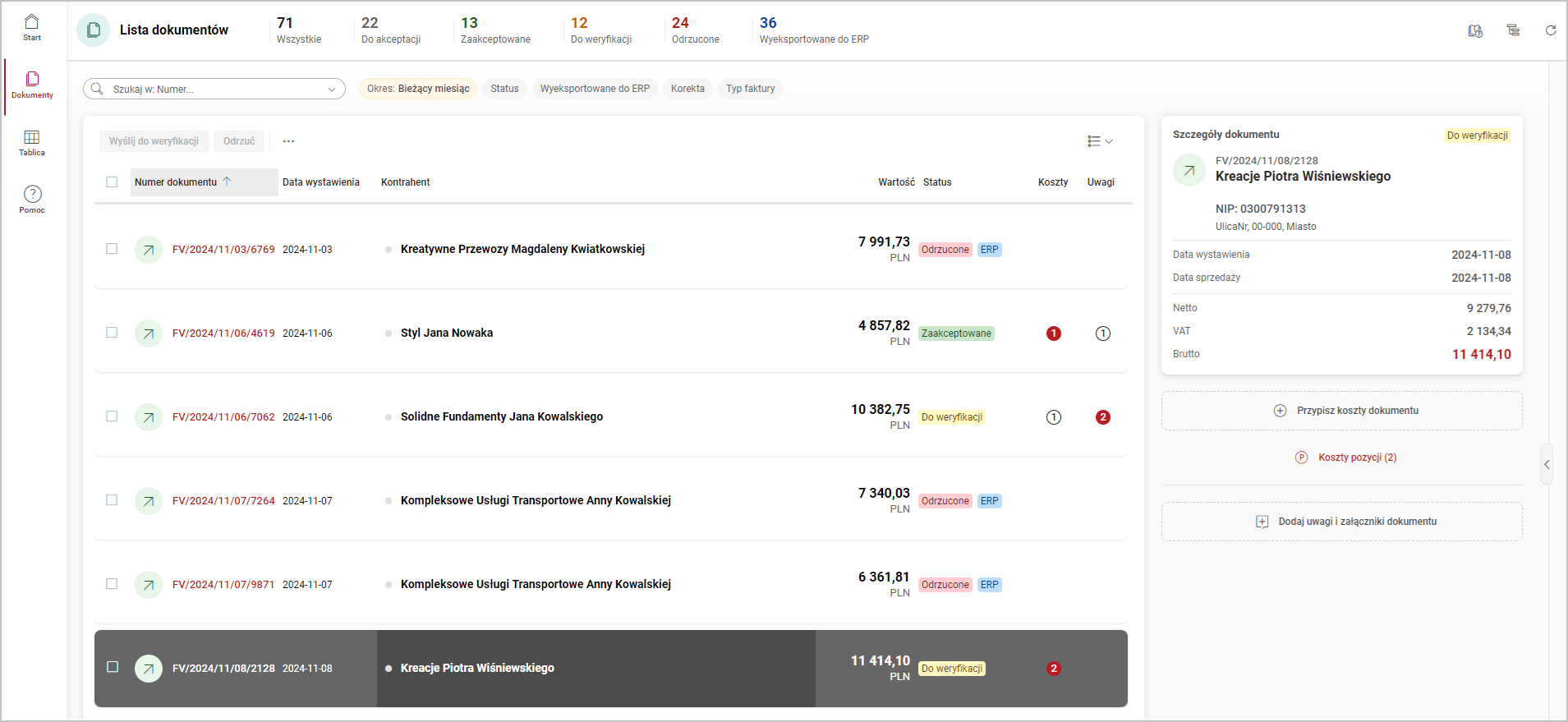This screenshot has height=722, width=1568.
Task: Open the Start page in sidebar
Action: pos(32,28)
